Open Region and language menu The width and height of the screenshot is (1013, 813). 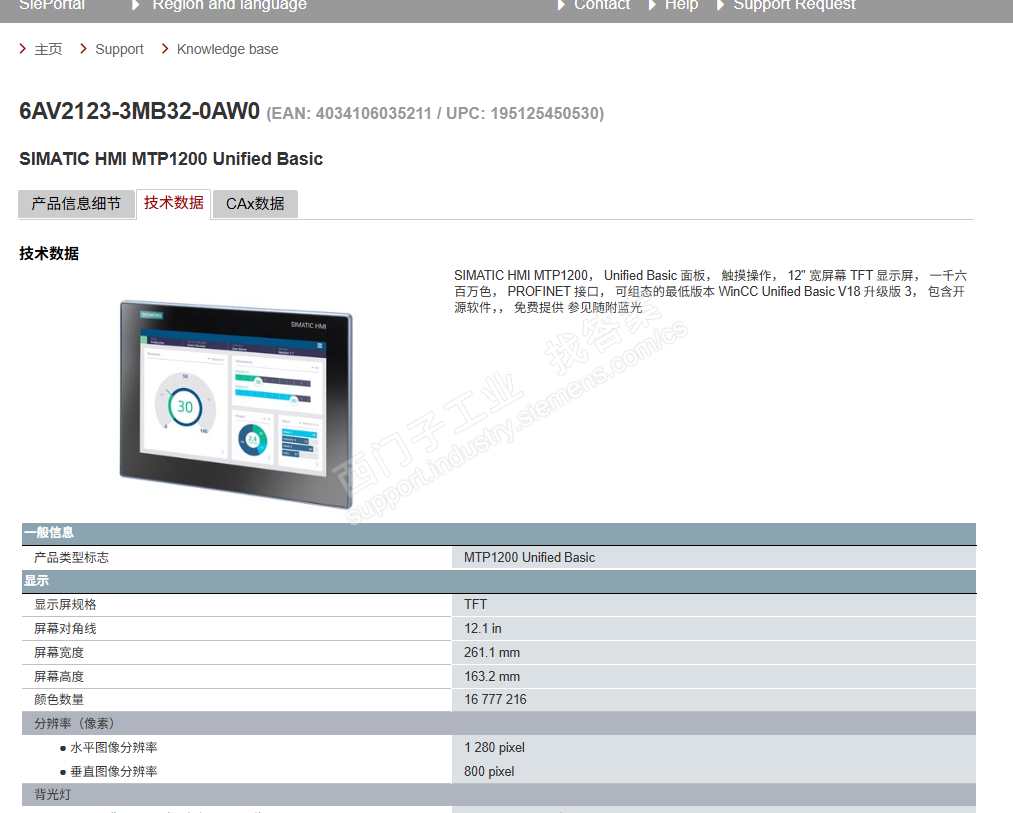click(x=229, y=5)
